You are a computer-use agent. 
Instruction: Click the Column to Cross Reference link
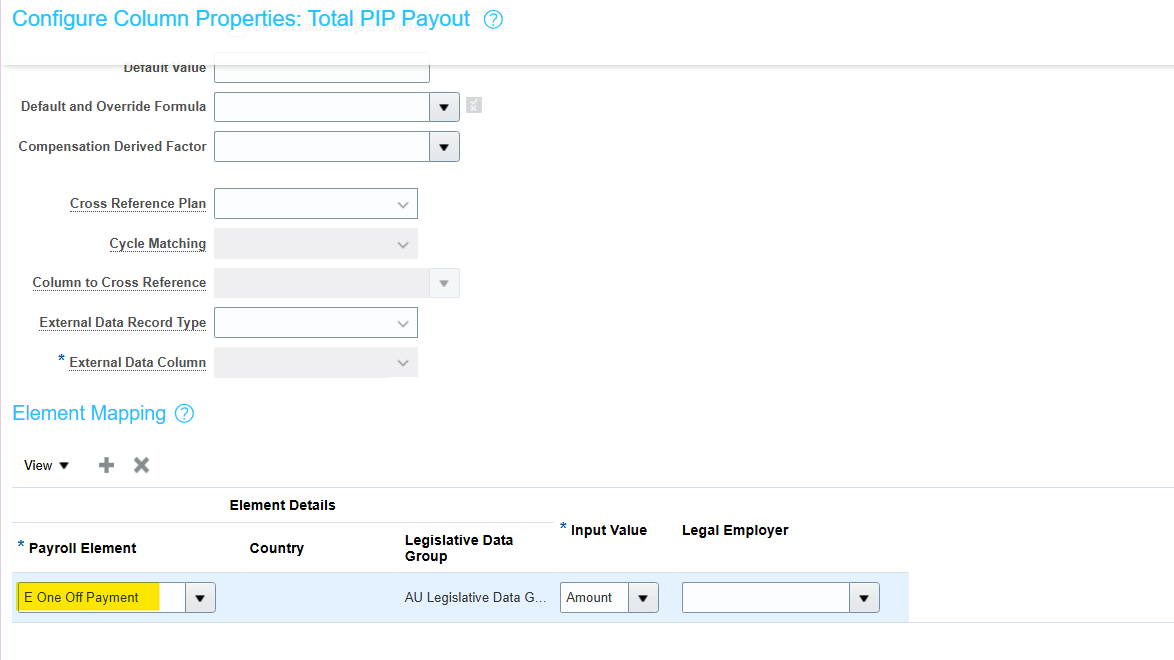pos(119,282)
